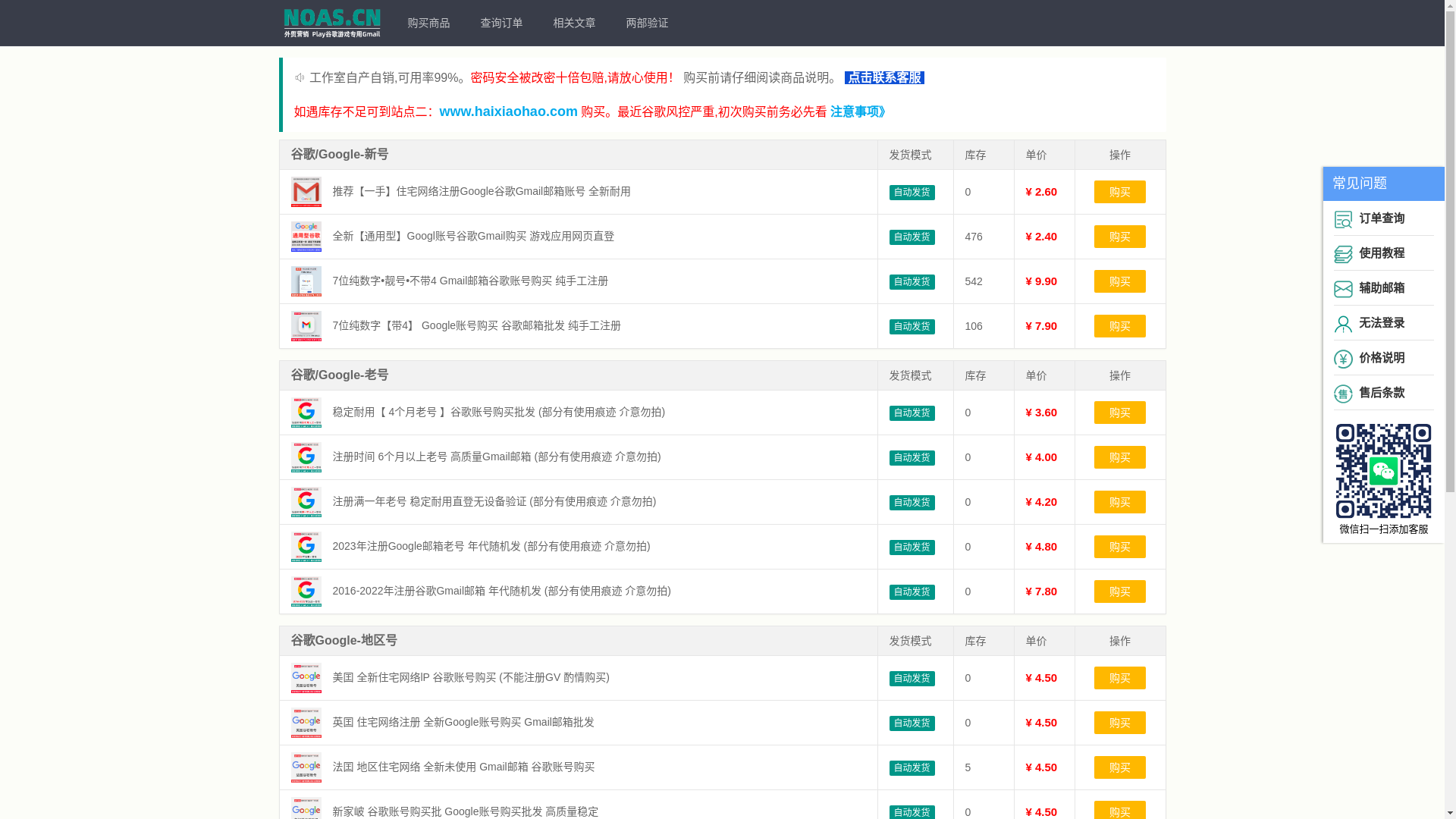This screenshot has height=819, width=1456.
Task: Open the 订单查询 help link
Action: click(x=1382, y=218)
